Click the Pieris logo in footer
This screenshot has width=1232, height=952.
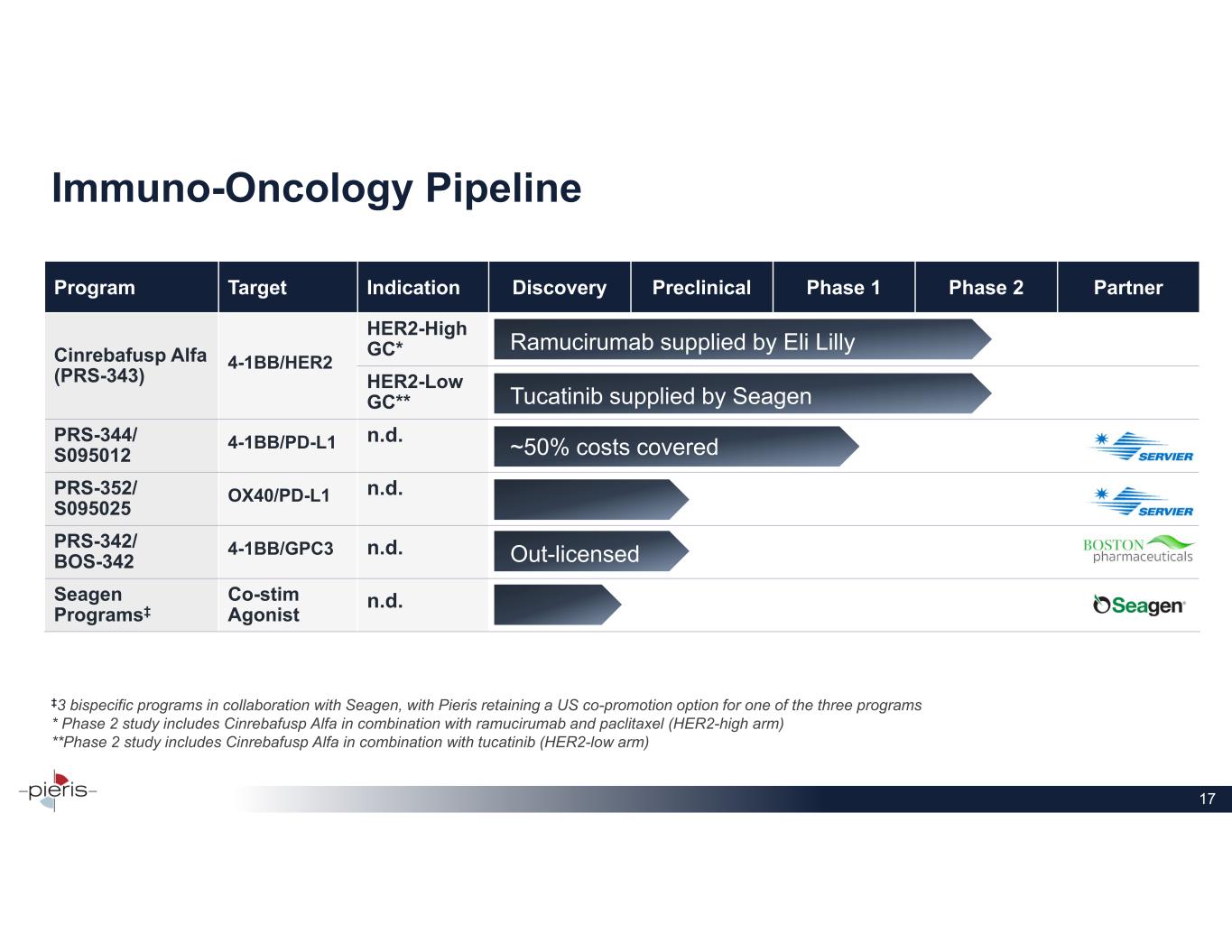[58, 791]
